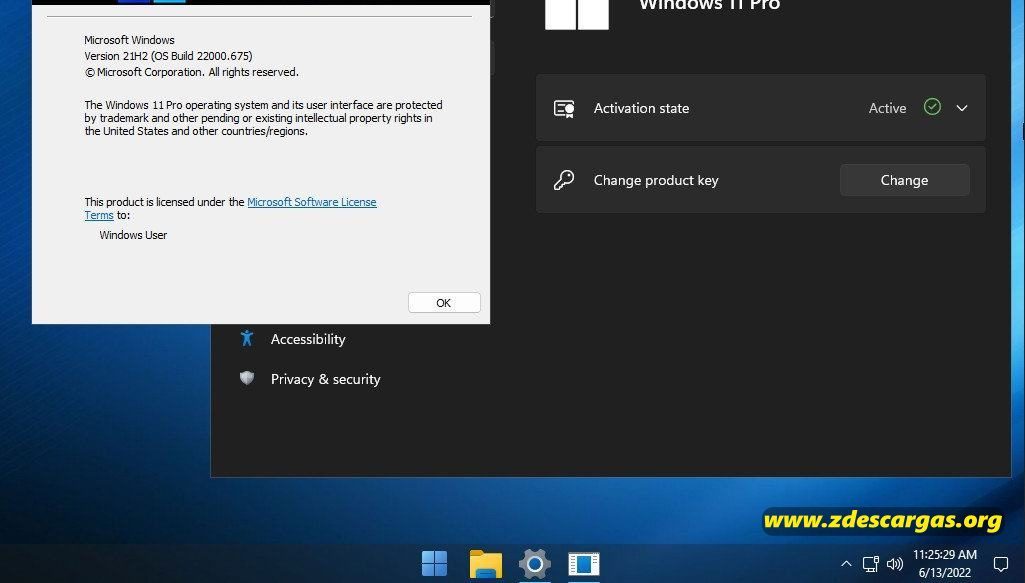Open the clock showing 11:25:29 AM

(x=945, y=555)
